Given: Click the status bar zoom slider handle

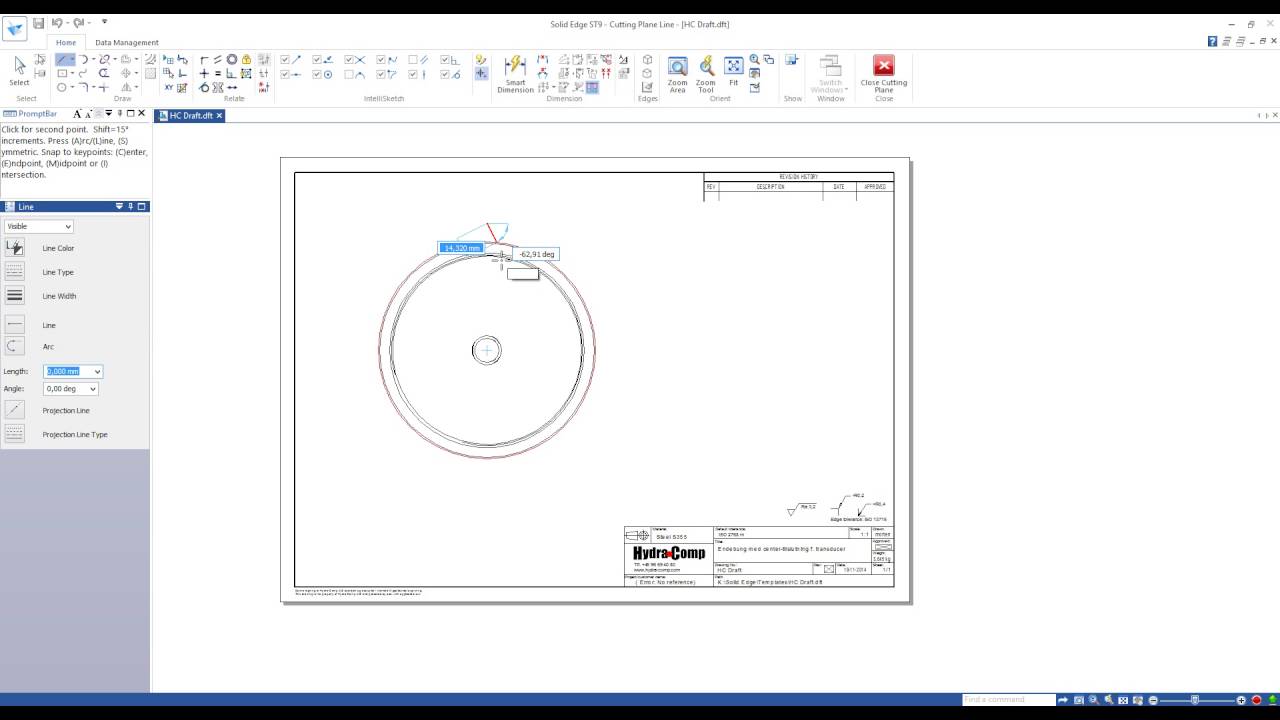Looking at the screenshot, I should pyautogui.click(x=1194, y=700).
